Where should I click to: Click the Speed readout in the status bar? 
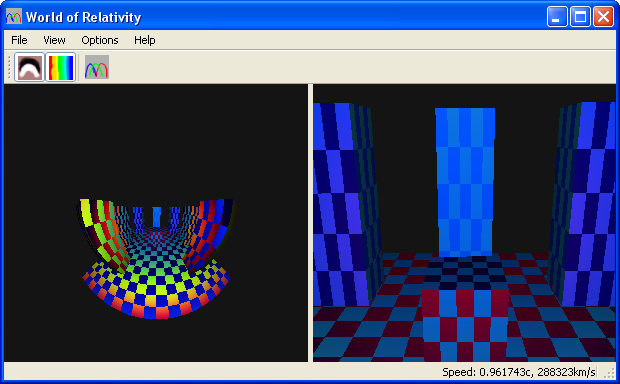(x=519, y=372)
